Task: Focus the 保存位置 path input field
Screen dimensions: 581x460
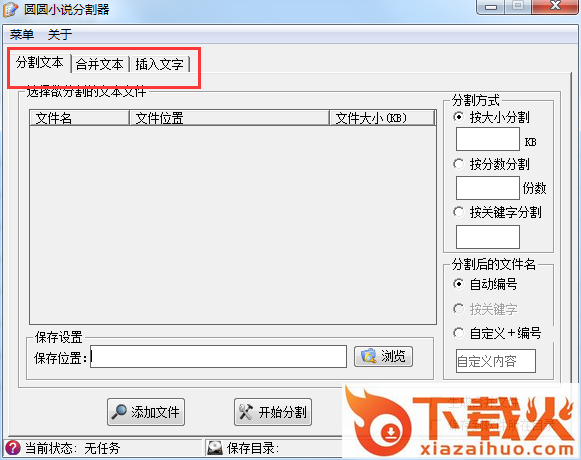Action: pos(219,357)
